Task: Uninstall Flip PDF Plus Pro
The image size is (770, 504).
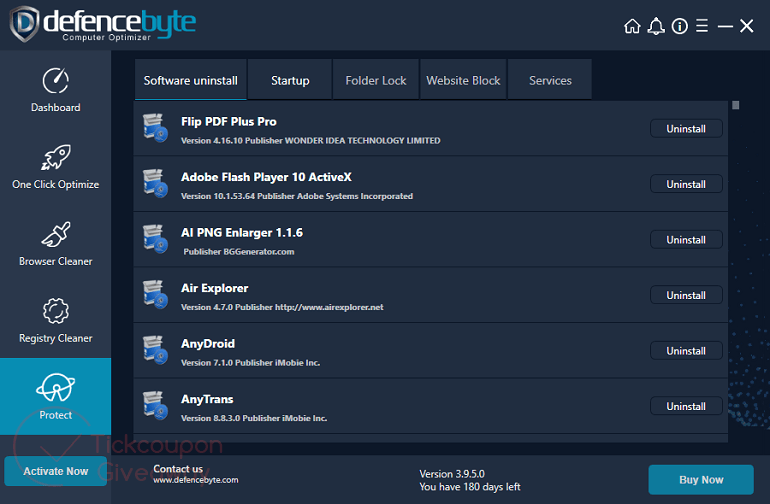Action: tap(686, 129)
